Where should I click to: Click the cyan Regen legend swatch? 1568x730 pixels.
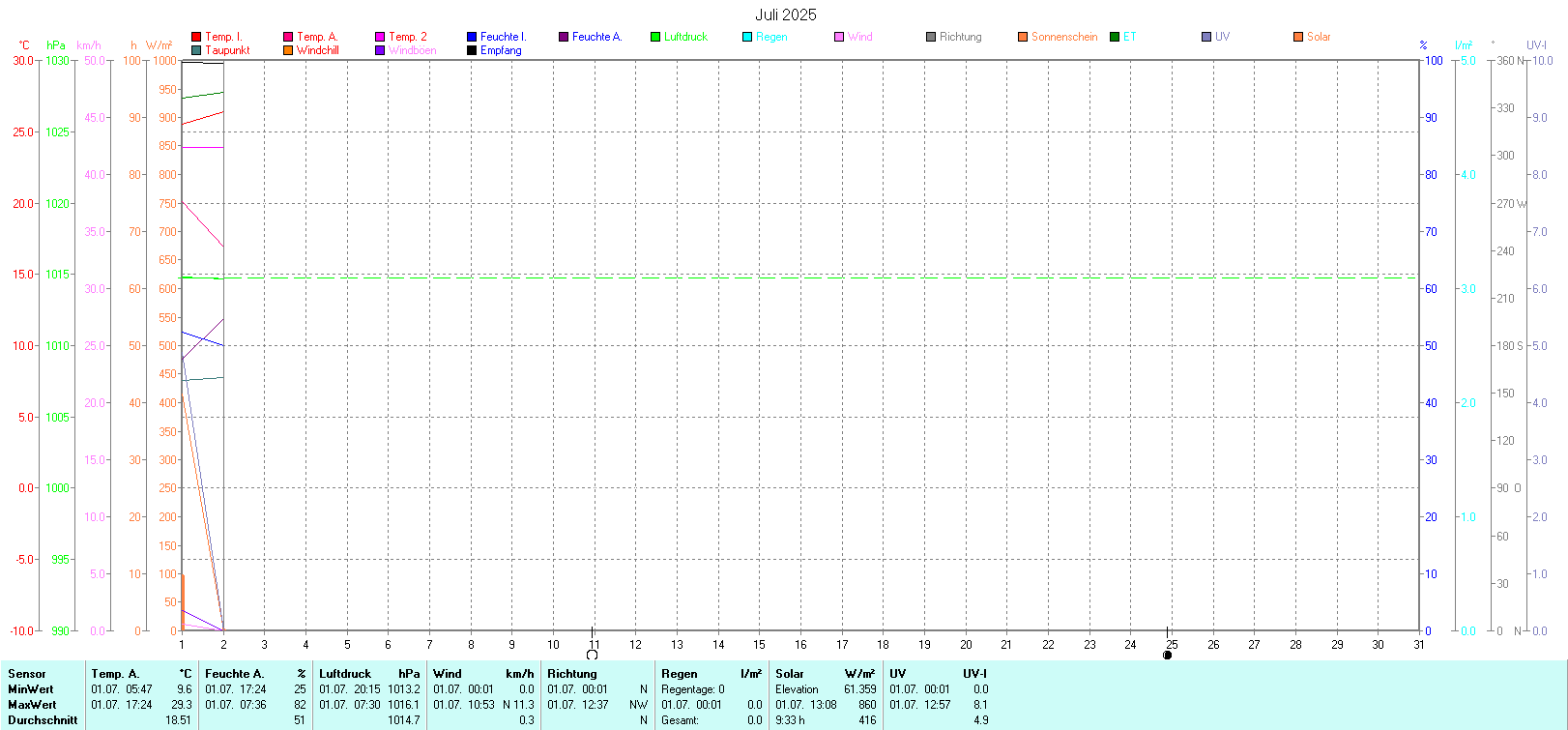pyautogui.click(x=747, y=37)
